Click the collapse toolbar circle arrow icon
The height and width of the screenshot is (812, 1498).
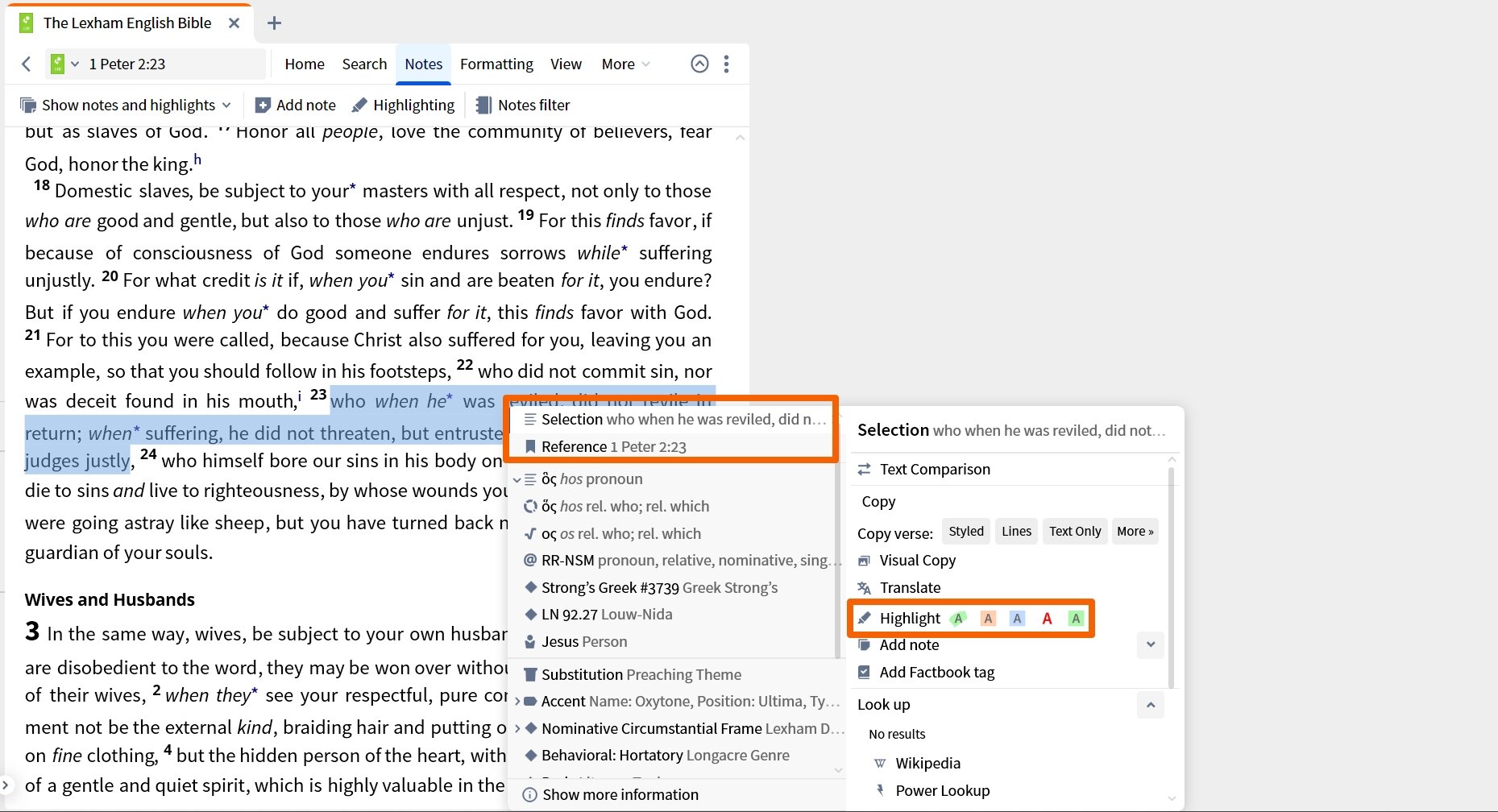click(699, 64)
